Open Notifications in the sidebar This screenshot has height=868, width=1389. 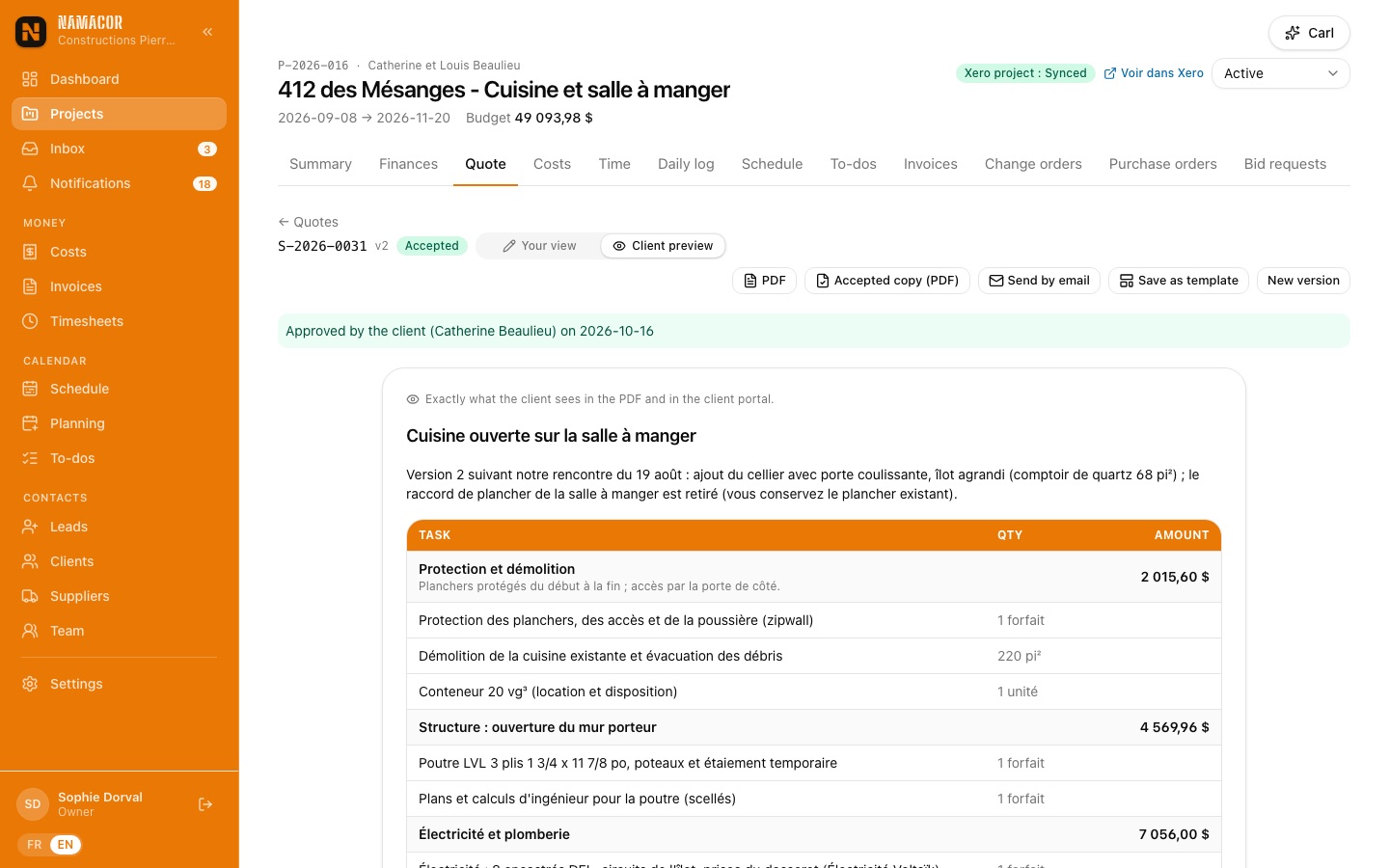click(x=119, y=183)
